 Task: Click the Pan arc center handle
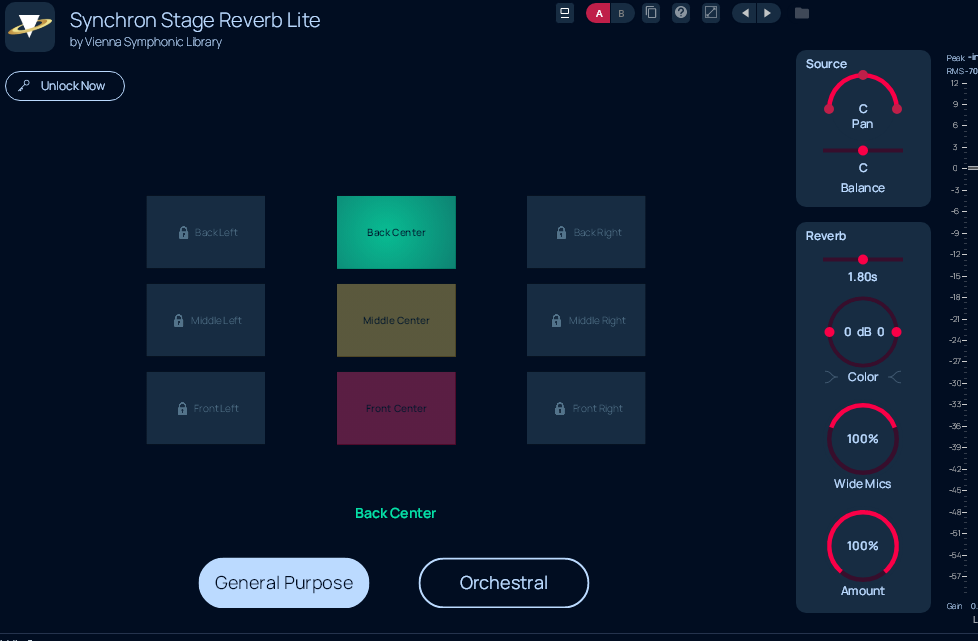[x=863, y=75]
